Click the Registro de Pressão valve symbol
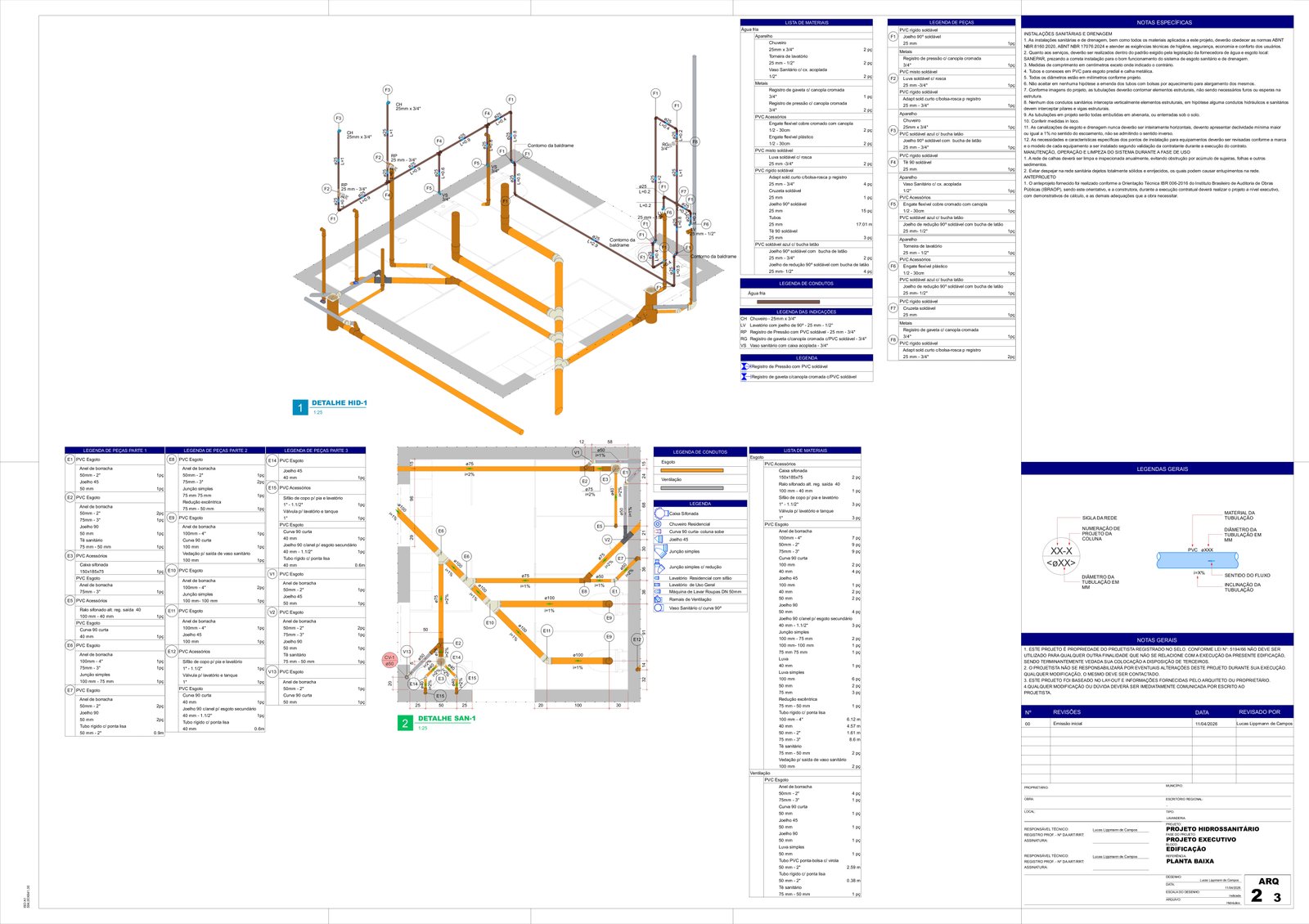The image size is (1309, 924). (x=744, y=366)
